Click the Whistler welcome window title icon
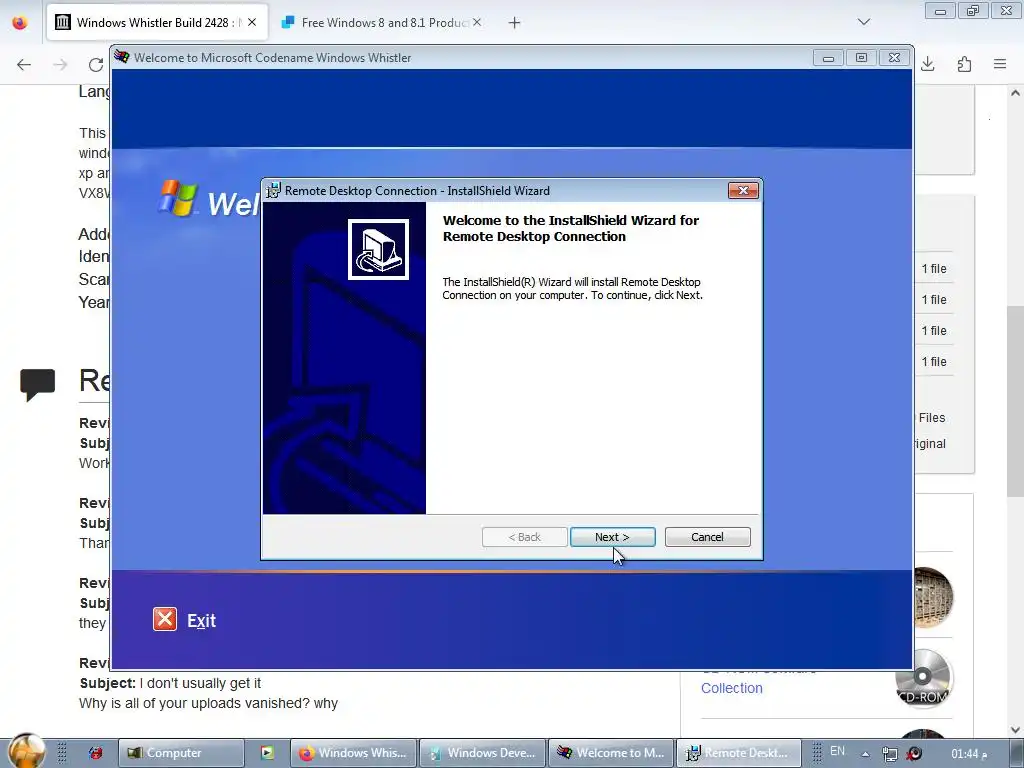1024x768 pixels. [x=121, y=57]
